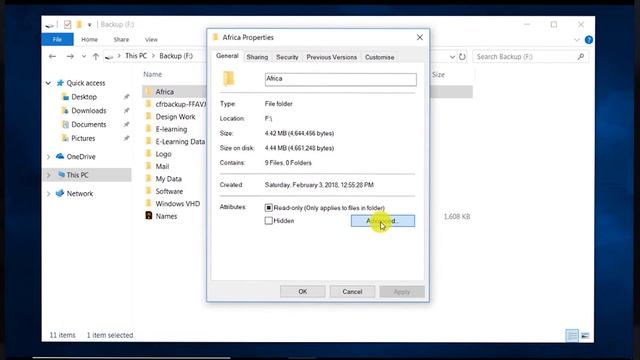Open the Security tab
The image size is (640, 360).
click(x=287, y=57)
